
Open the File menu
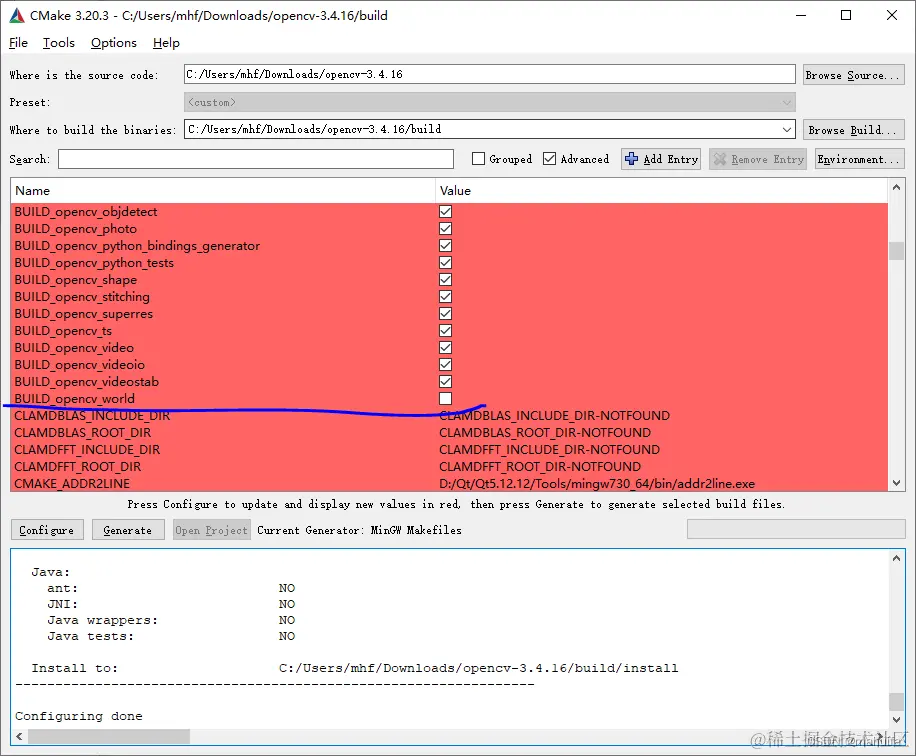pos(18,43)
